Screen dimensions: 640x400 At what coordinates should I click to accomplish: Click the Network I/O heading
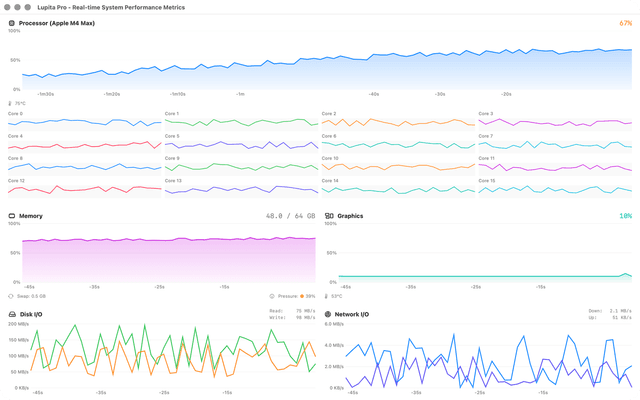pyautogui.click(x=352, y=314)
